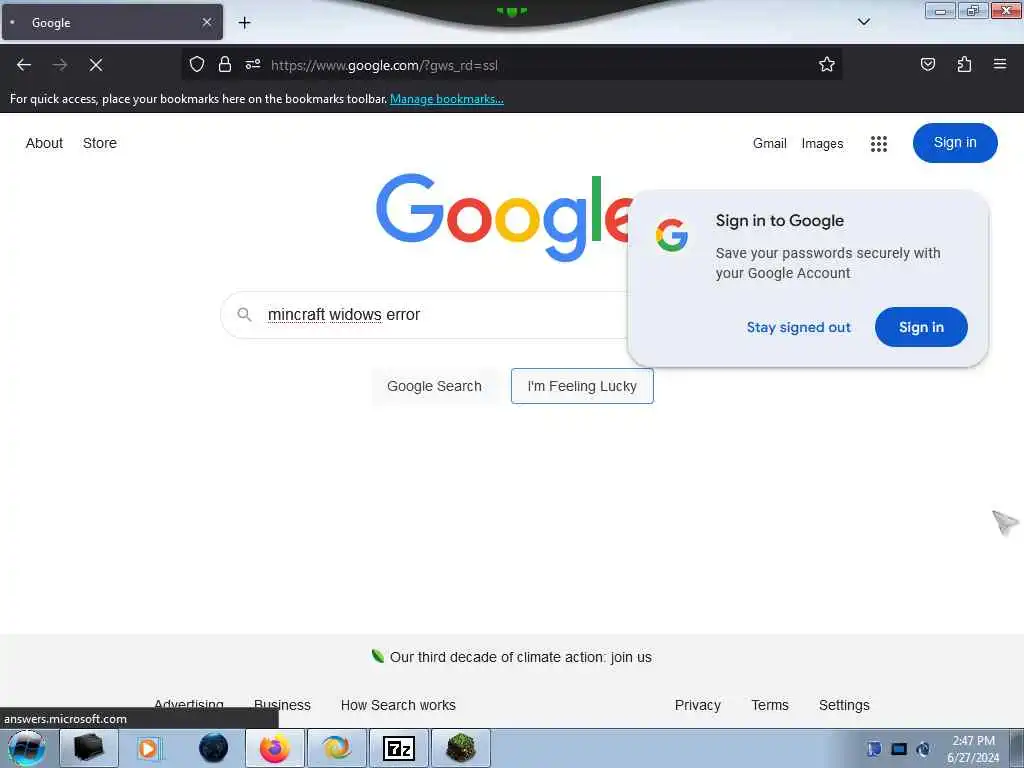Open the Terms footer link
Viewport: 1024px width, 768px height.
tap(770, 705)
